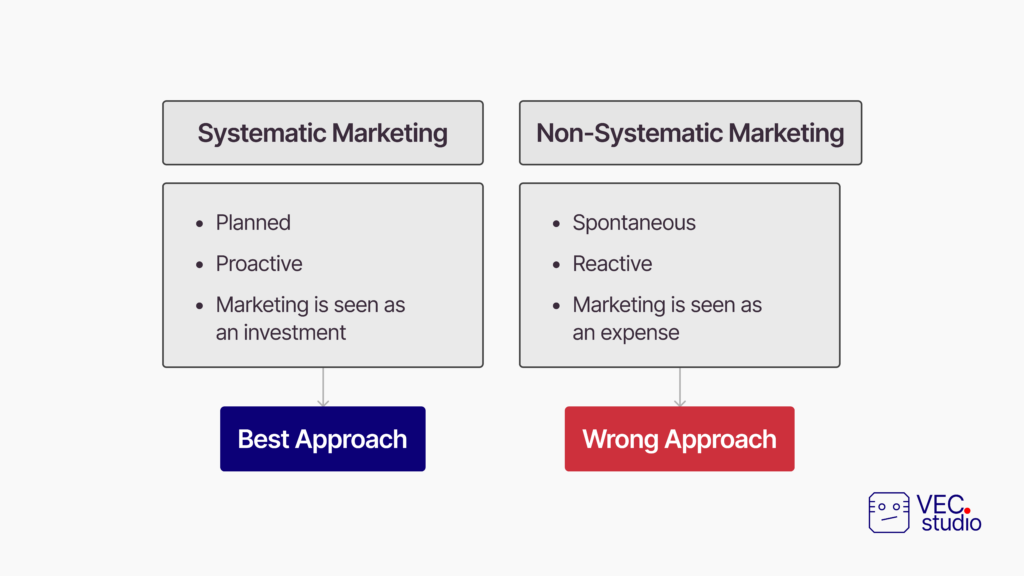The width and height of the screenshot is (1024, 576).
Task: Click the Planned bullet item
Action: point(253,223)
